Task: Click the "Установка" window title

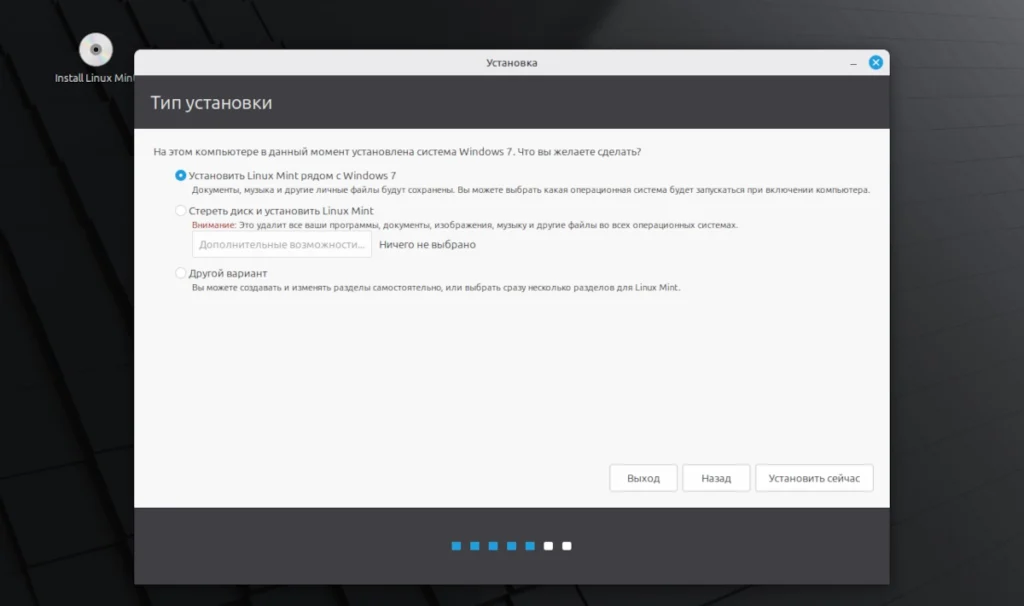Action: coord(511,63)
